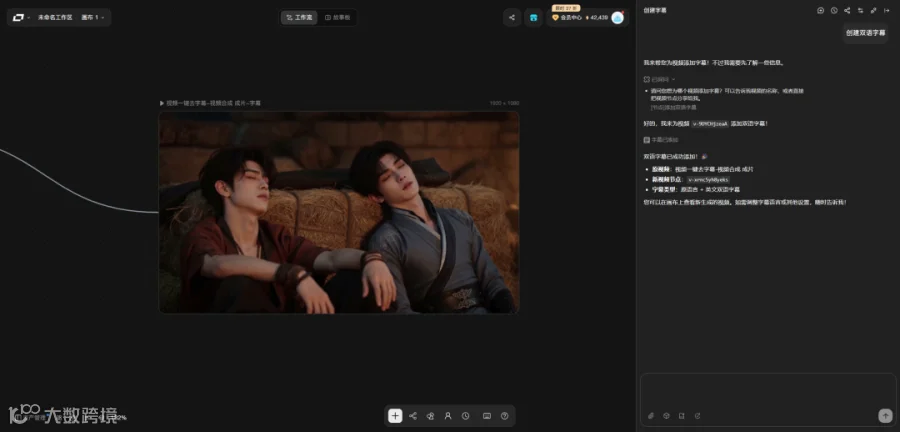Click the connection nodes icon in bottom toolbar
Screen dimensions: 900x432
click(x=413, y=416)
